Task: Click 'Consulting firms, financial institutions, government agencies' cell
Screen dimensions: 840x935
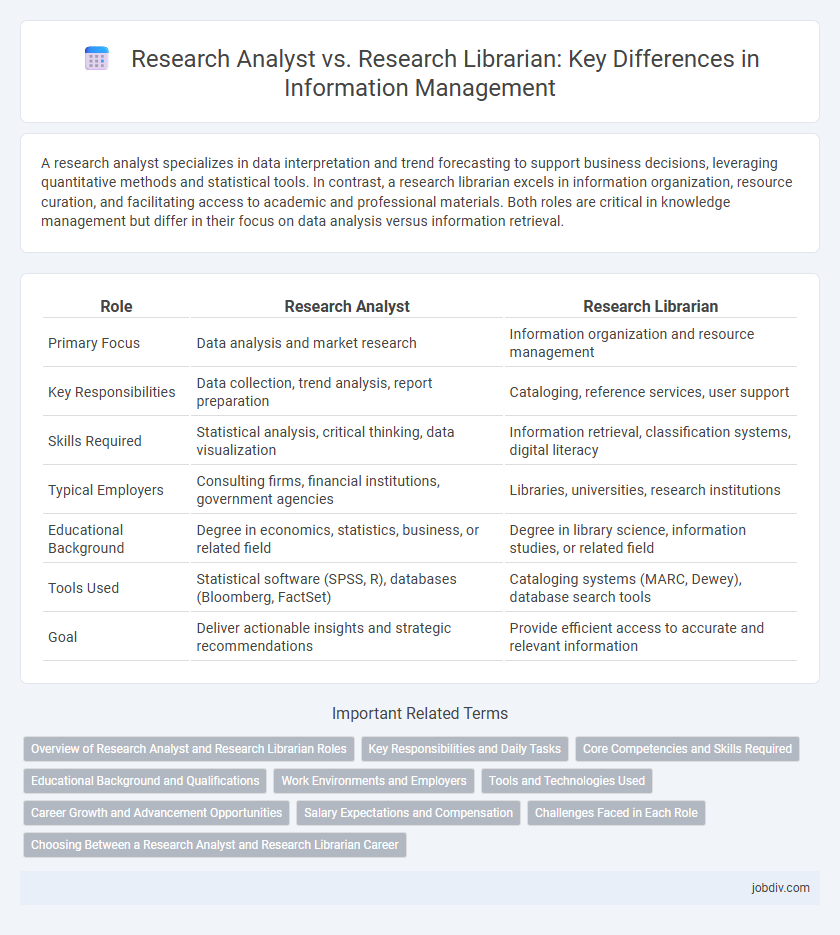Action: click(x=347, y=490)
